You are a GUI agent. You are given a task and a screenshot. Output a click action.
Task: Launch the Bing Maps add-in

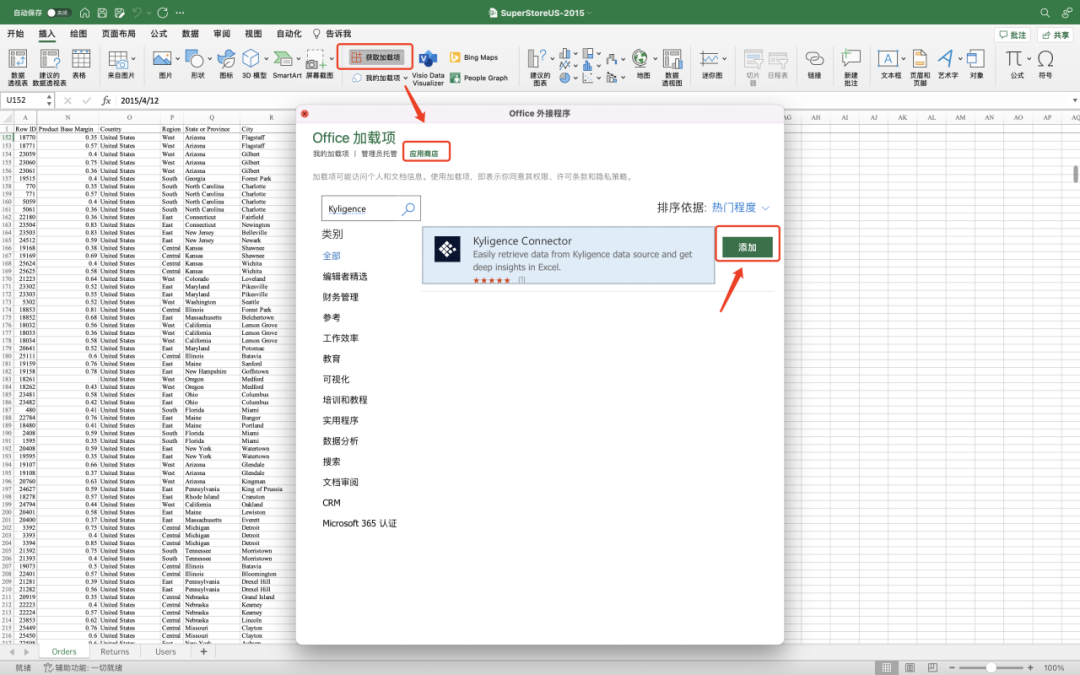click(474, 58)
